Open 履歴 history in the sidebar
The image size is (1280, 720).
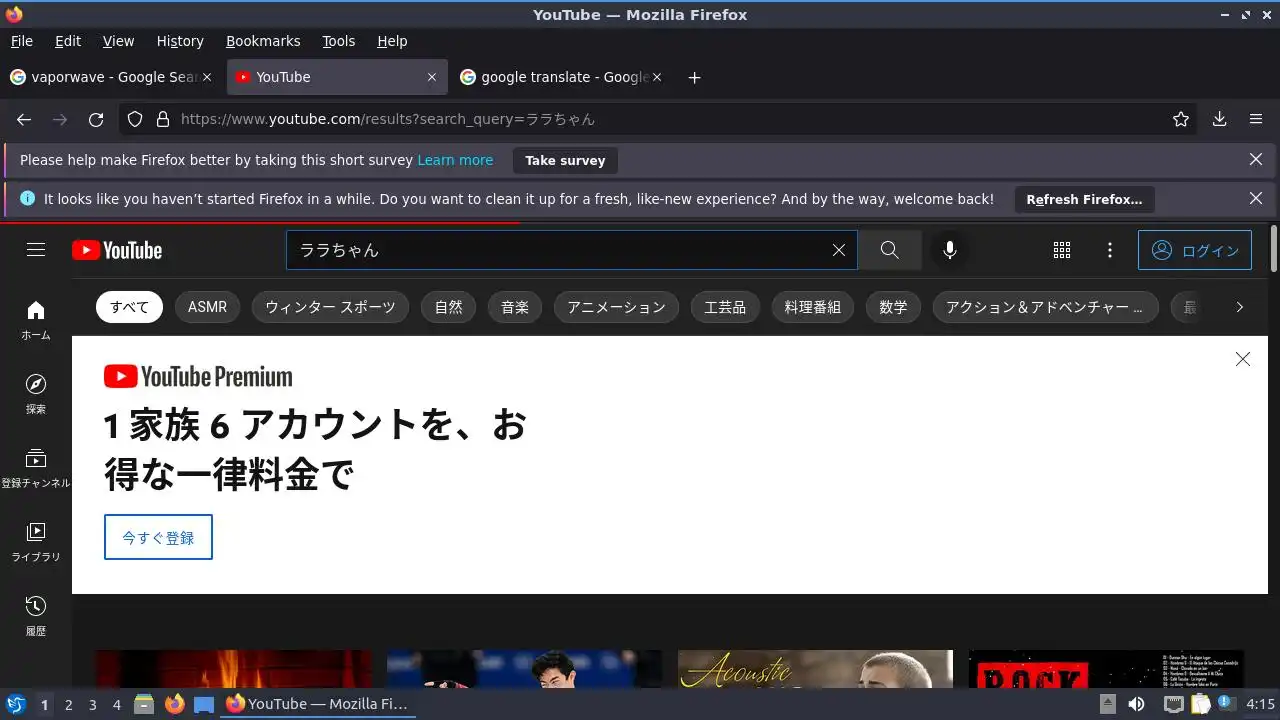pyautogui.click(x=36, y=616)
